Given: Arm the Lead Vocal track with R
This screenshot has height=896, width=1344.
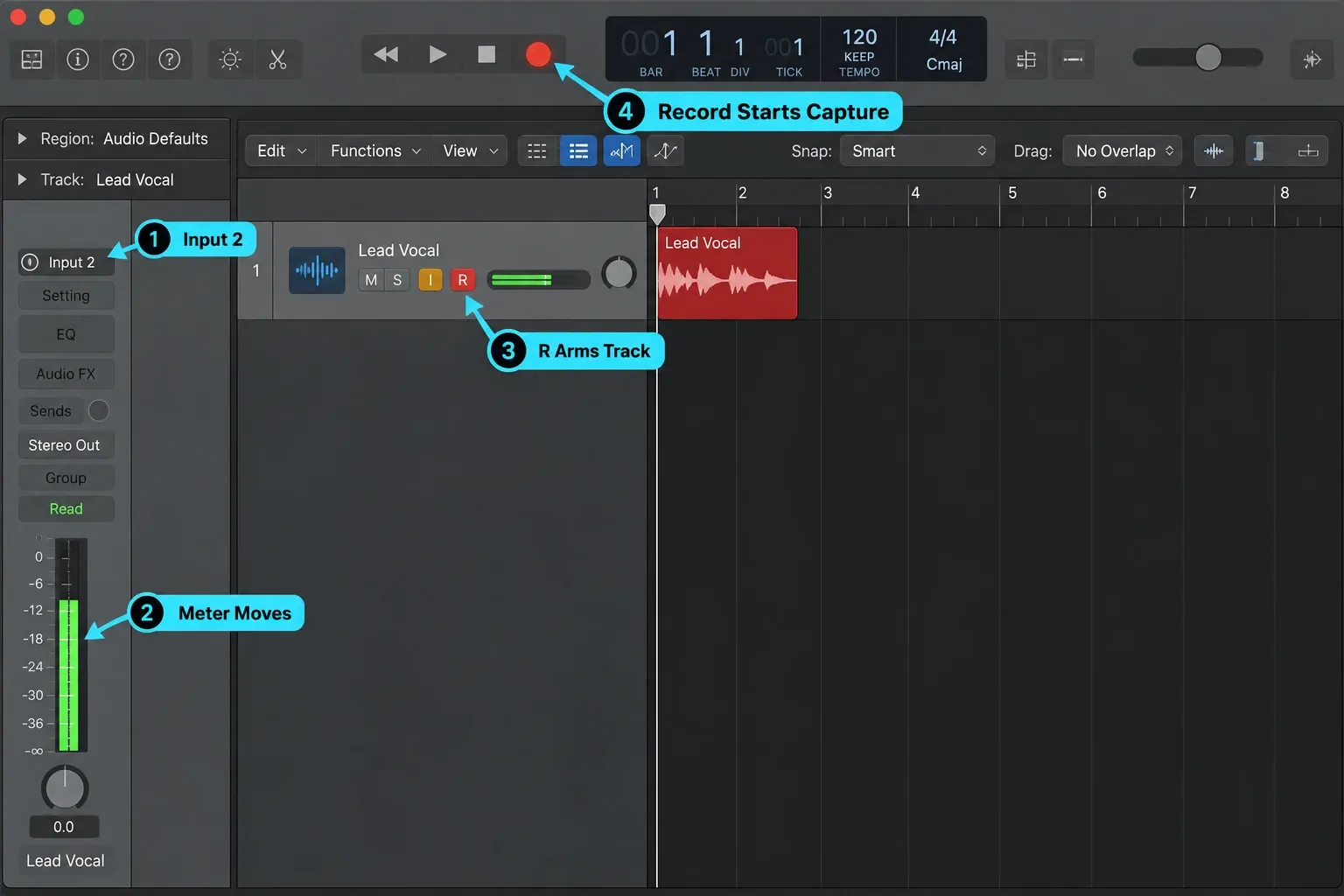Looking at the screenshot, I should point(463,280).
